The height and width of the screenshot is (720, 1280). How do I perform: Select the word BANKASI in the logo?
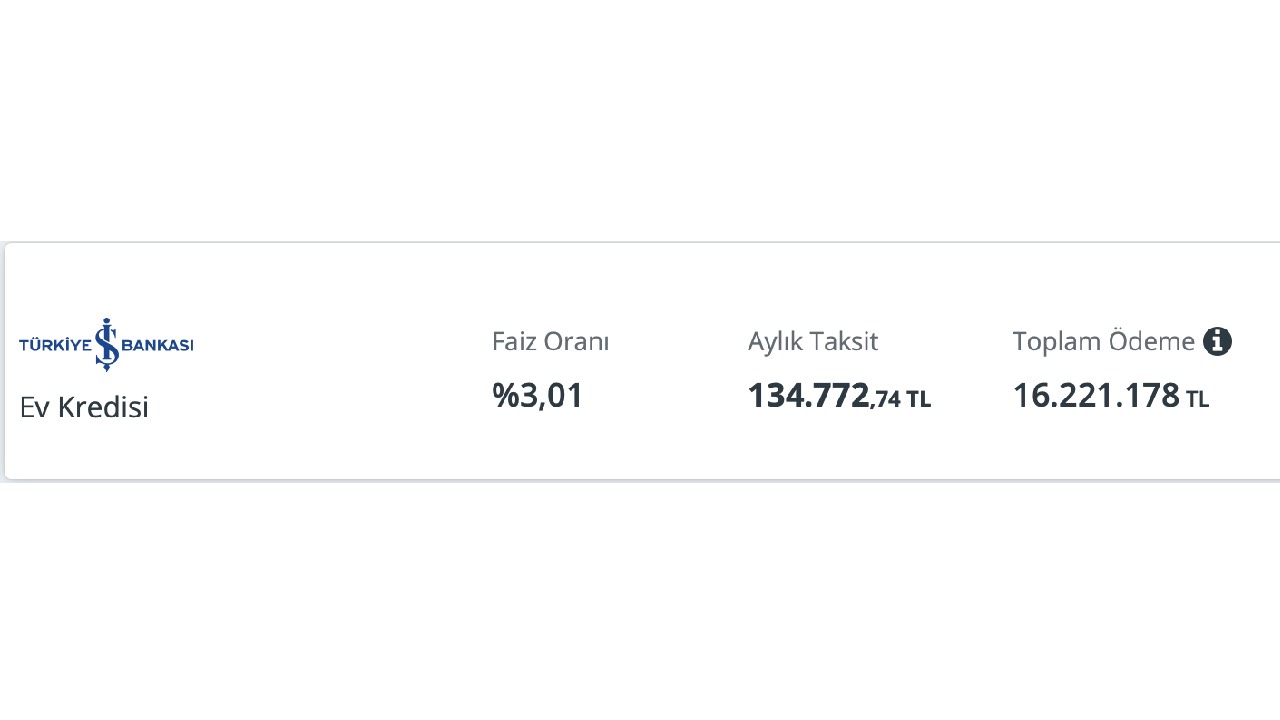[157, 345]
